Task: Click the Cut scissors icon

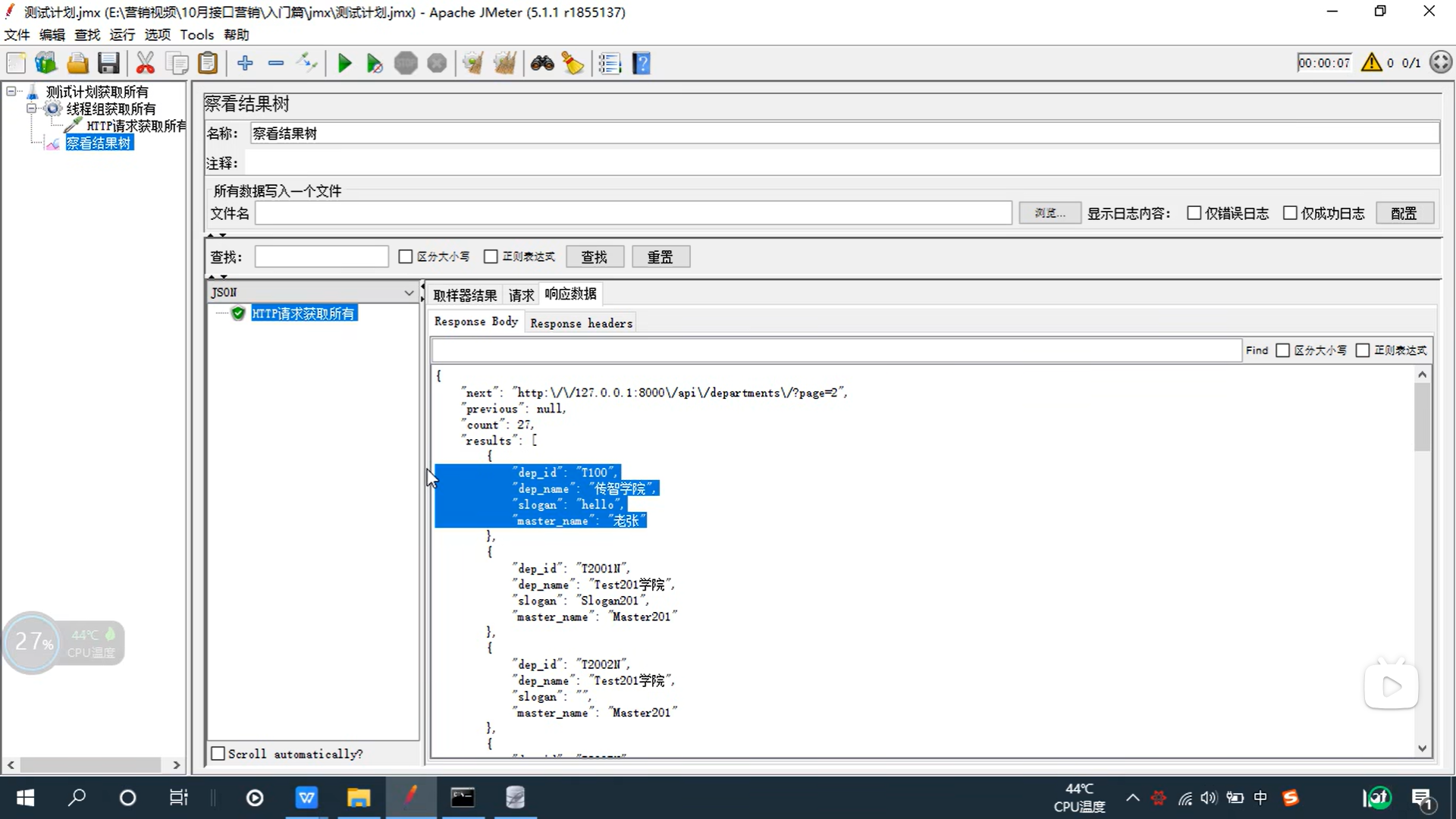Action: coord(145,64)
